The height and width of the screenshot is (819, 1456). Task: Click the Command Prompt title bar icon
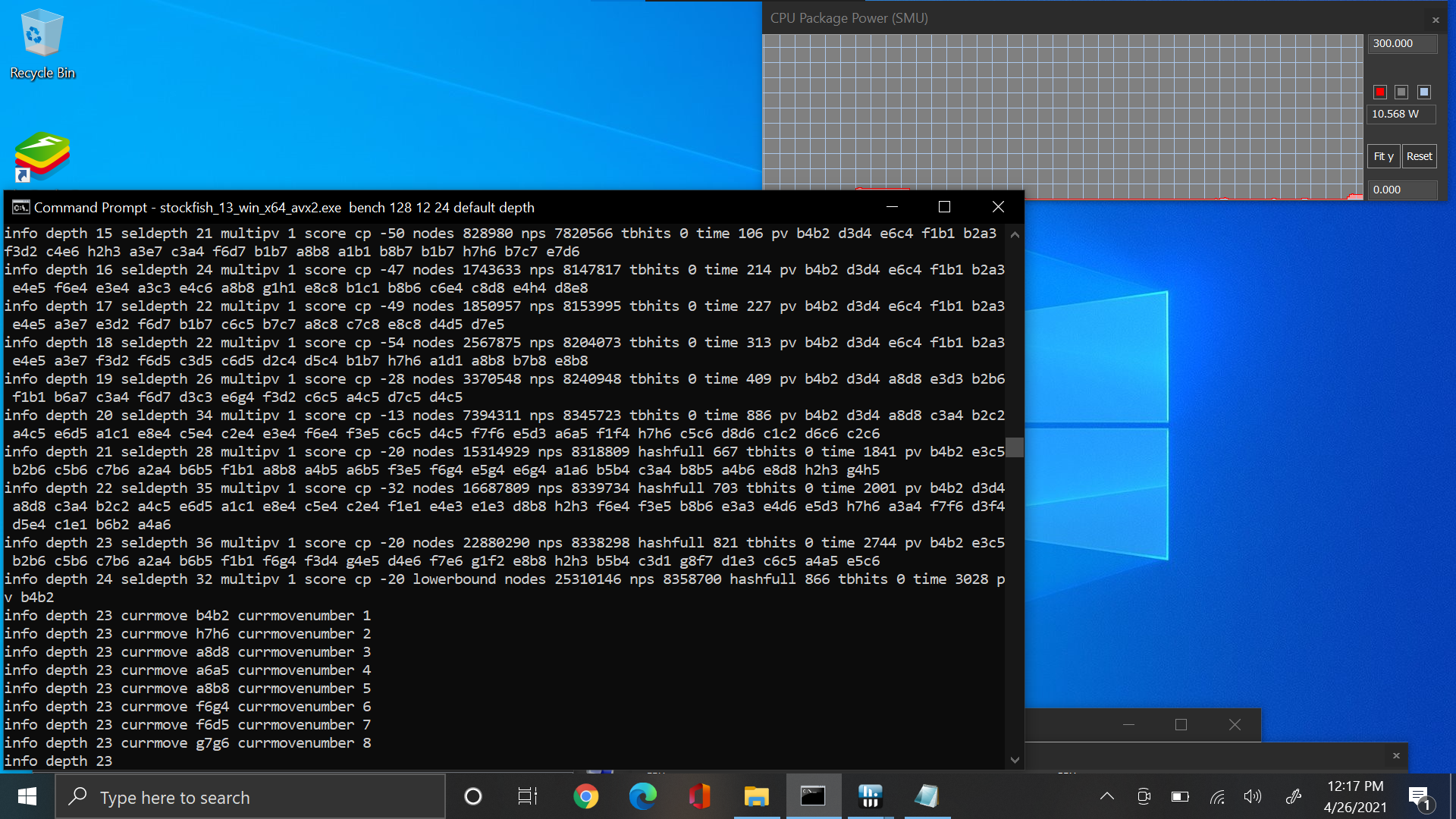tap(20, 207)
